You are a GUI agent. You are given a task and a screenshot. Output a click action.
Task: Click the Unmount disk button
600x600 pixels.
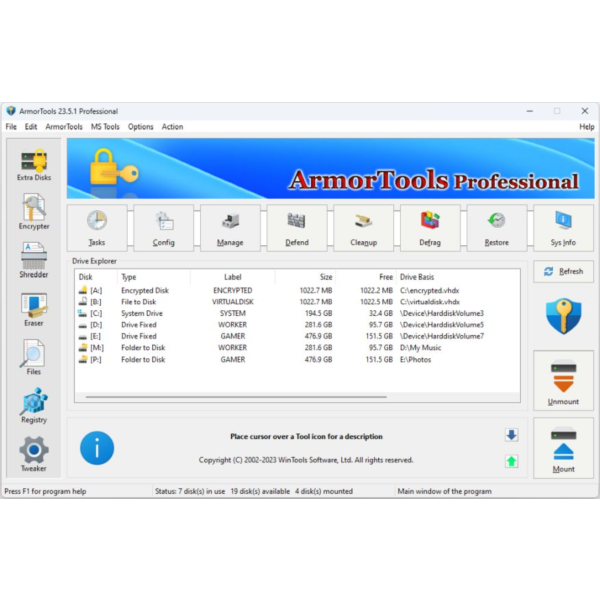pyautogui.click(x=563, y=380)
